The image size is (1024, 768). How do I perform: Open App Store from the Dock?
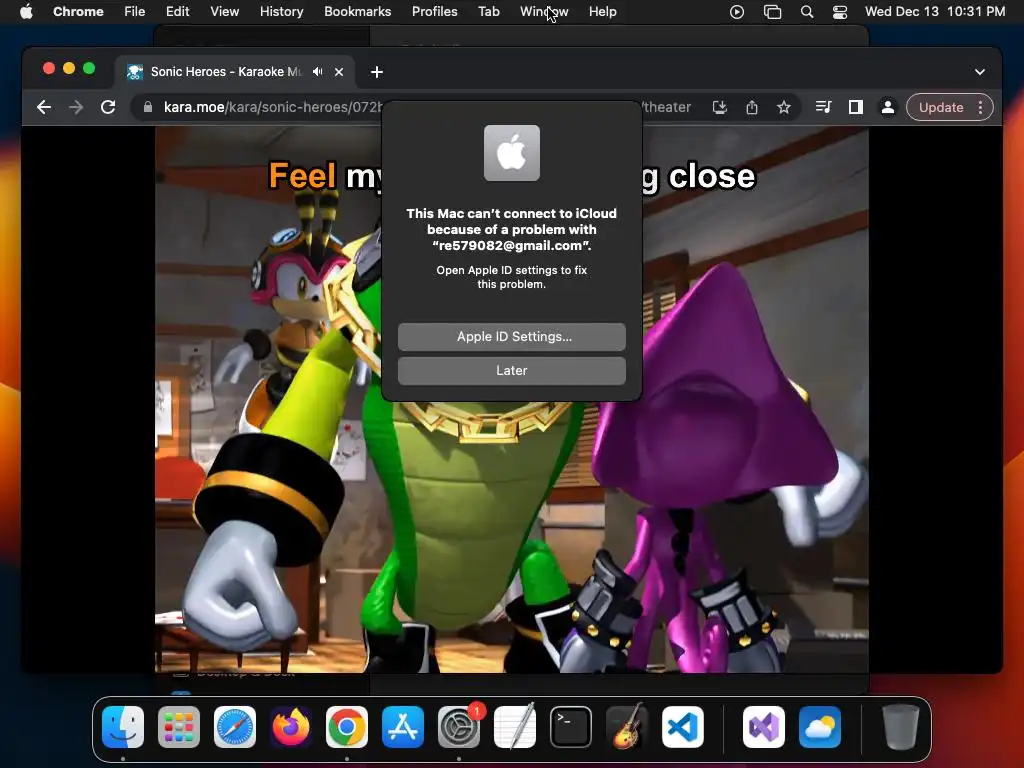tap(403, 727)
